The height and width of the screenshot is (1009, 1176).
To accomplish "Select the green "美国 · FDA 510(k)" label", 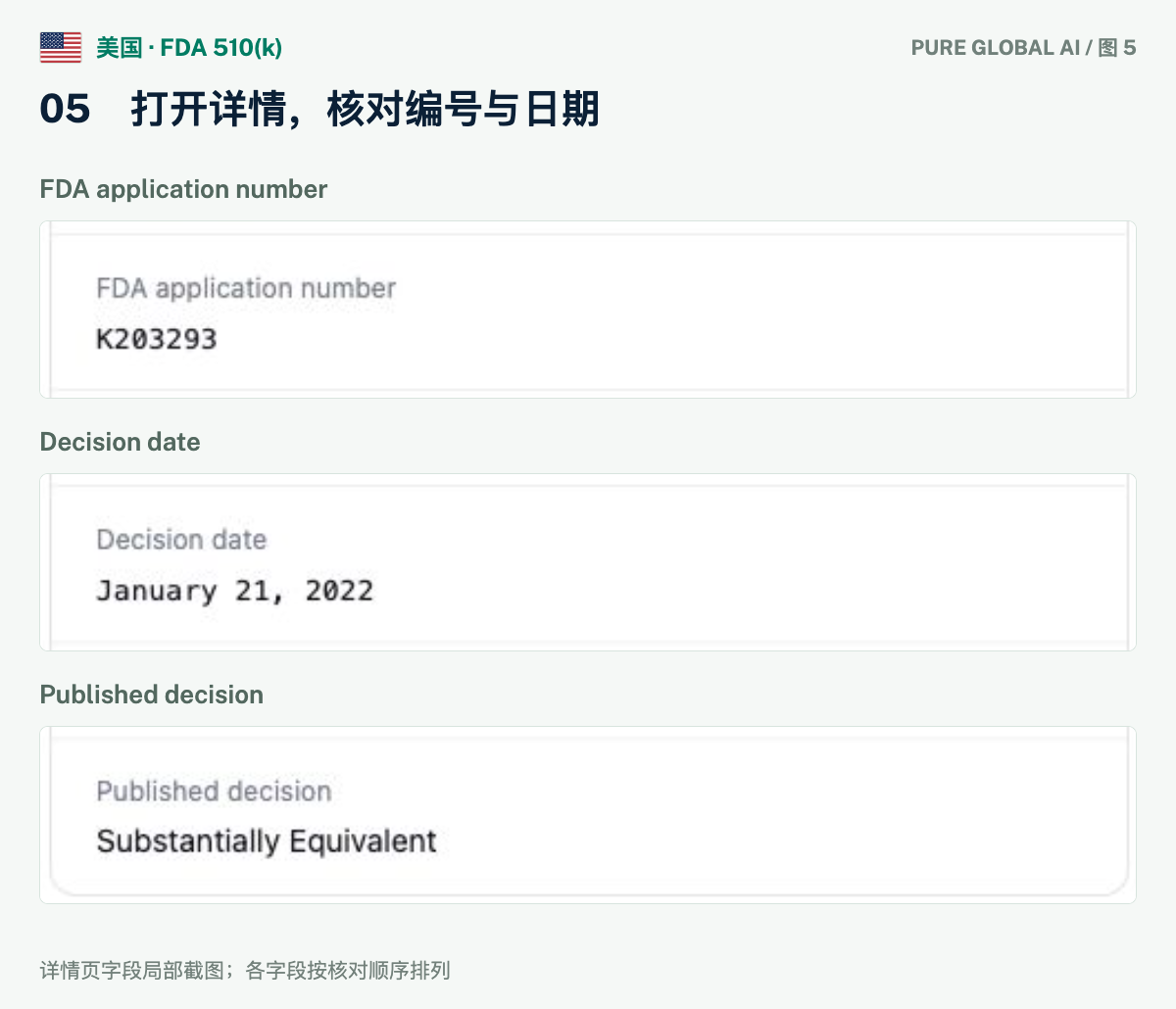I will point(189,47).
